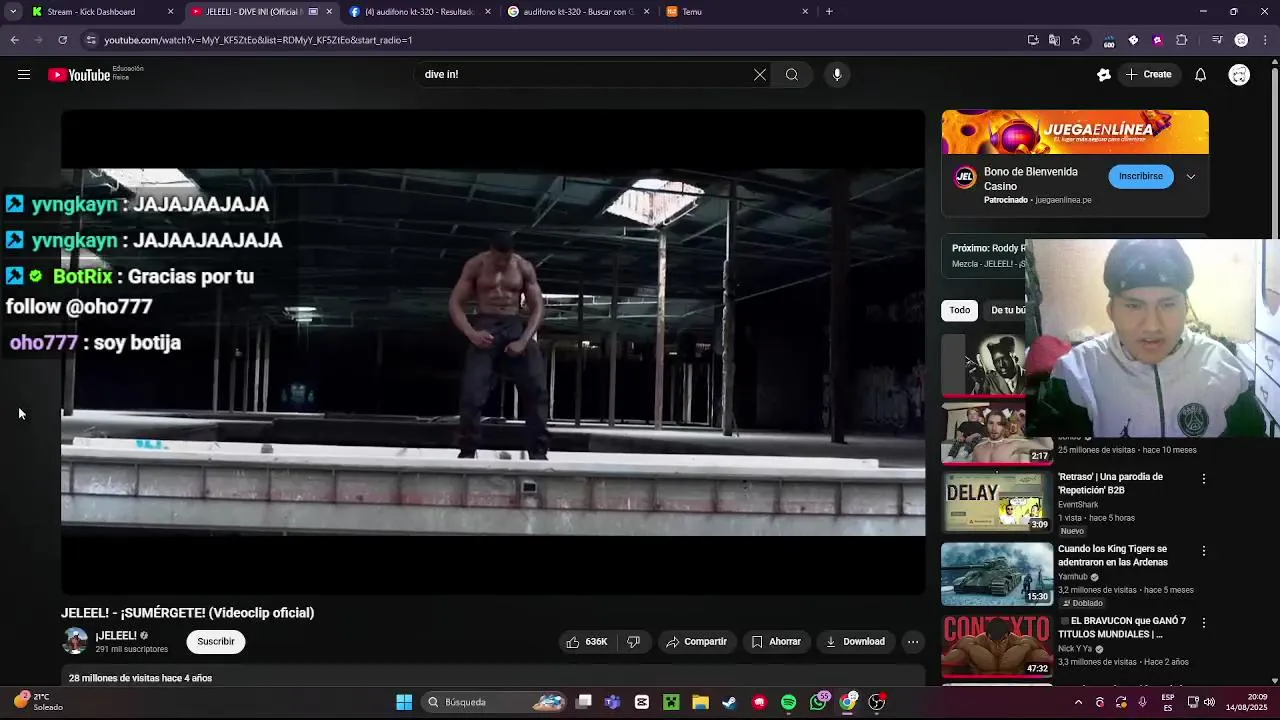Click the YouTube search input field
The image size is (1280, 720).
pyautogui.click(x=585, y=74)
